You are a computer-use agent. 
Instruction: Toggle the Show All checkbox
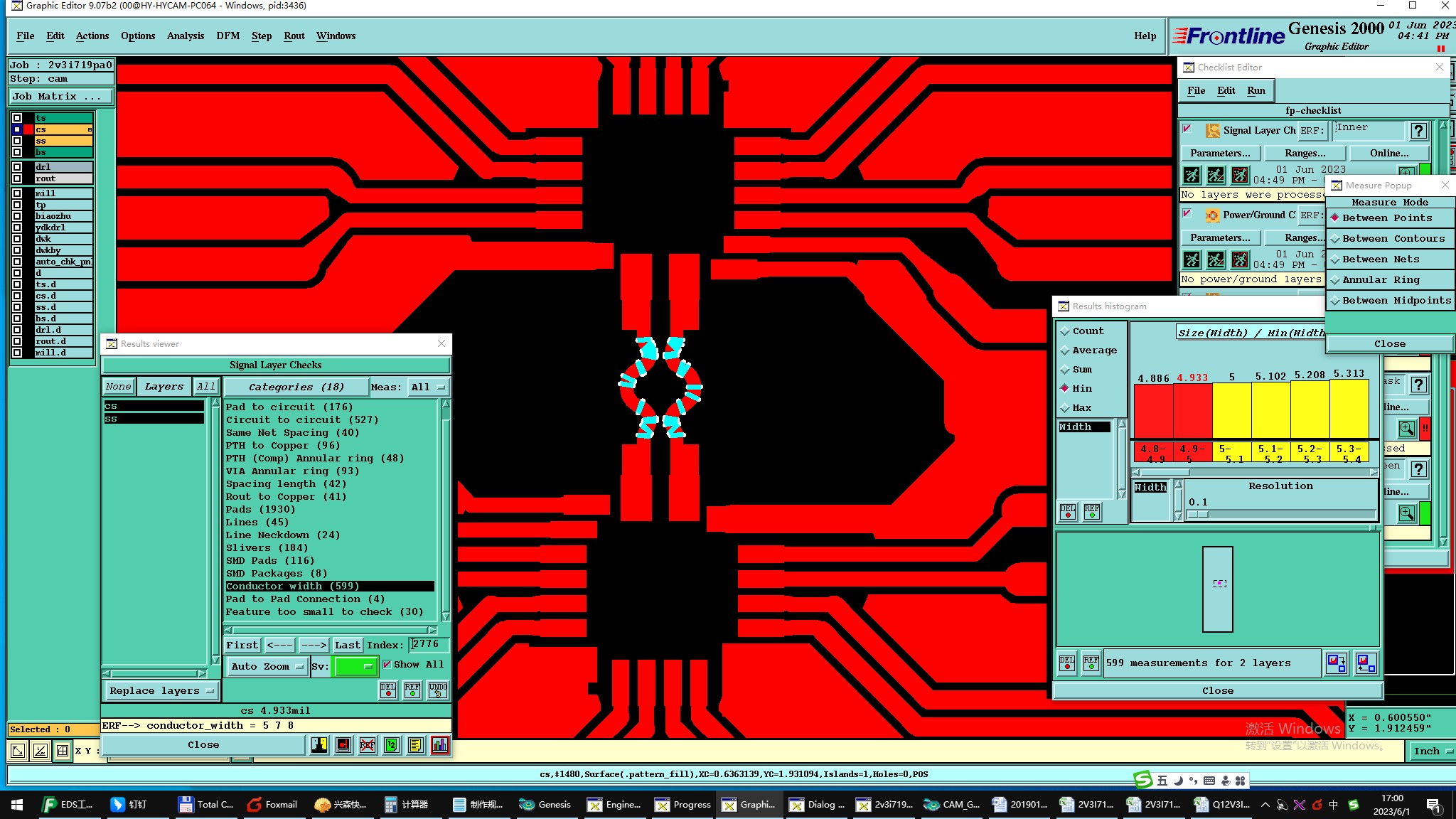tap(387, 664)
